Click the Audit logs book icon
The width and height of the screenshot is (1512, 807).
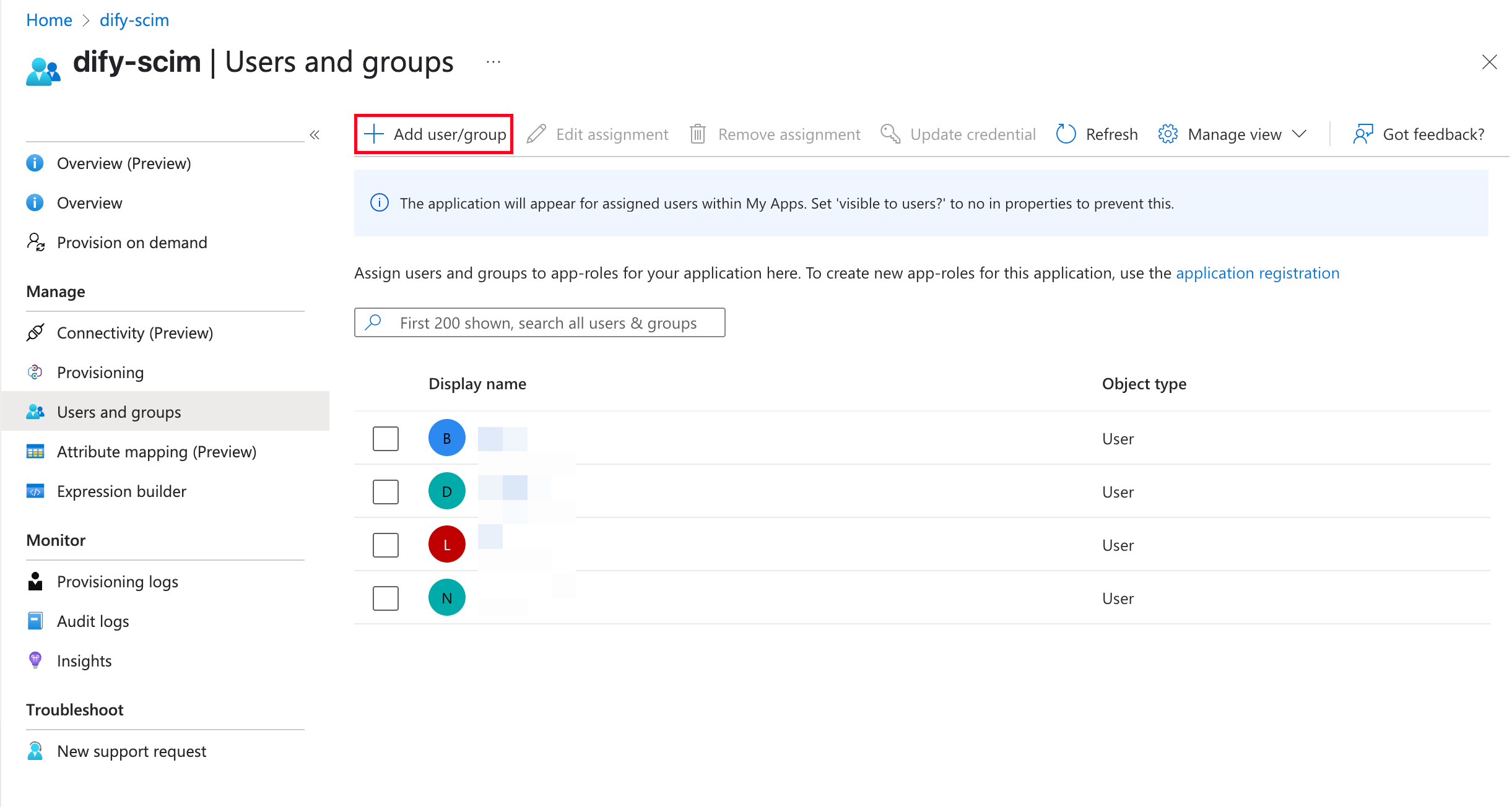(35, 621)
